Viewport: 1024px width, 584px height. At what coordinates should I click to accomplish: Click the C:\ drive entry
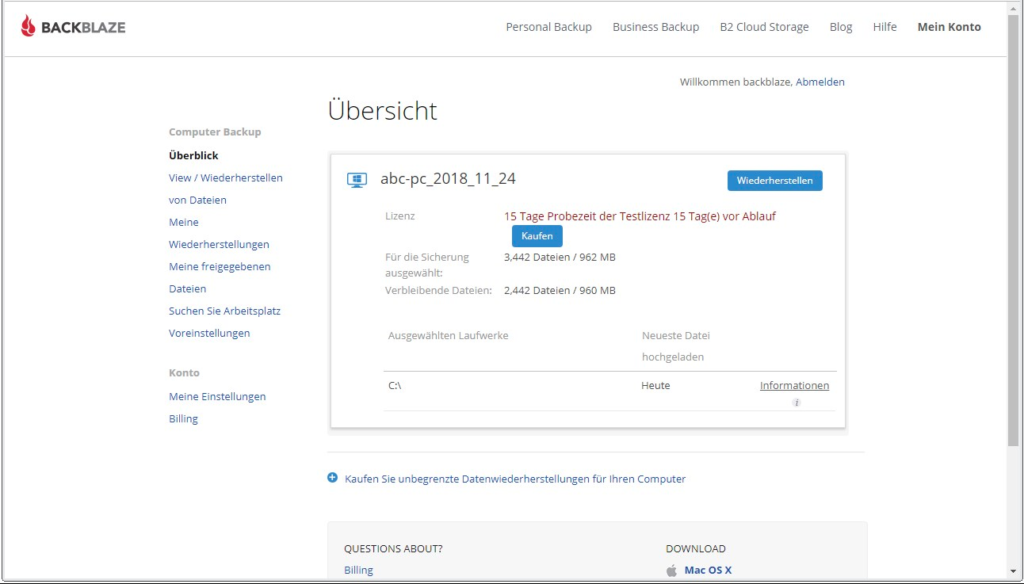pyautogui.click(x=394, y=385)
